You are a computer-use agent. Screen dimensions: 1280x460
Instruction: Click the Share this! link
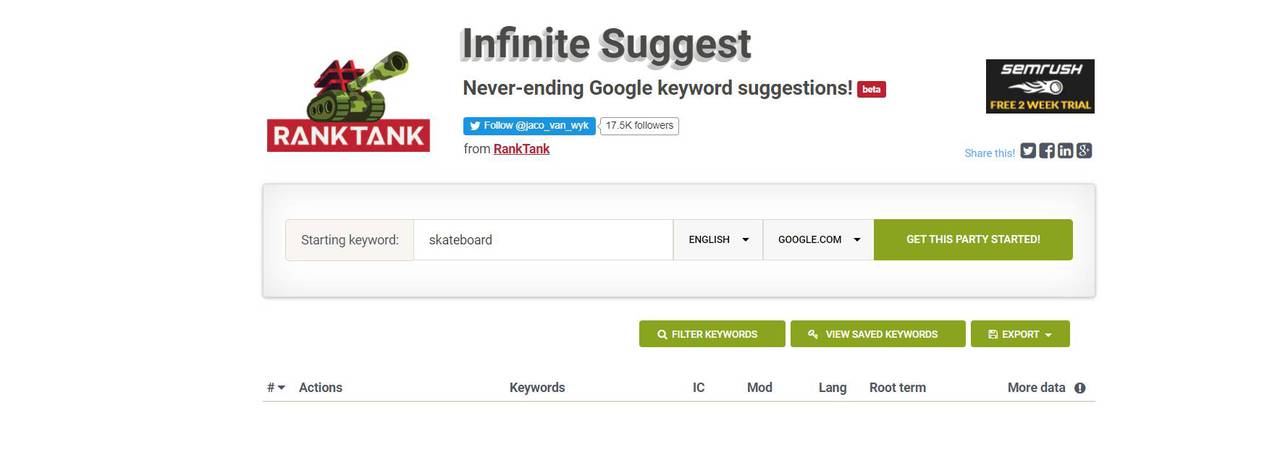pos(990,153)
